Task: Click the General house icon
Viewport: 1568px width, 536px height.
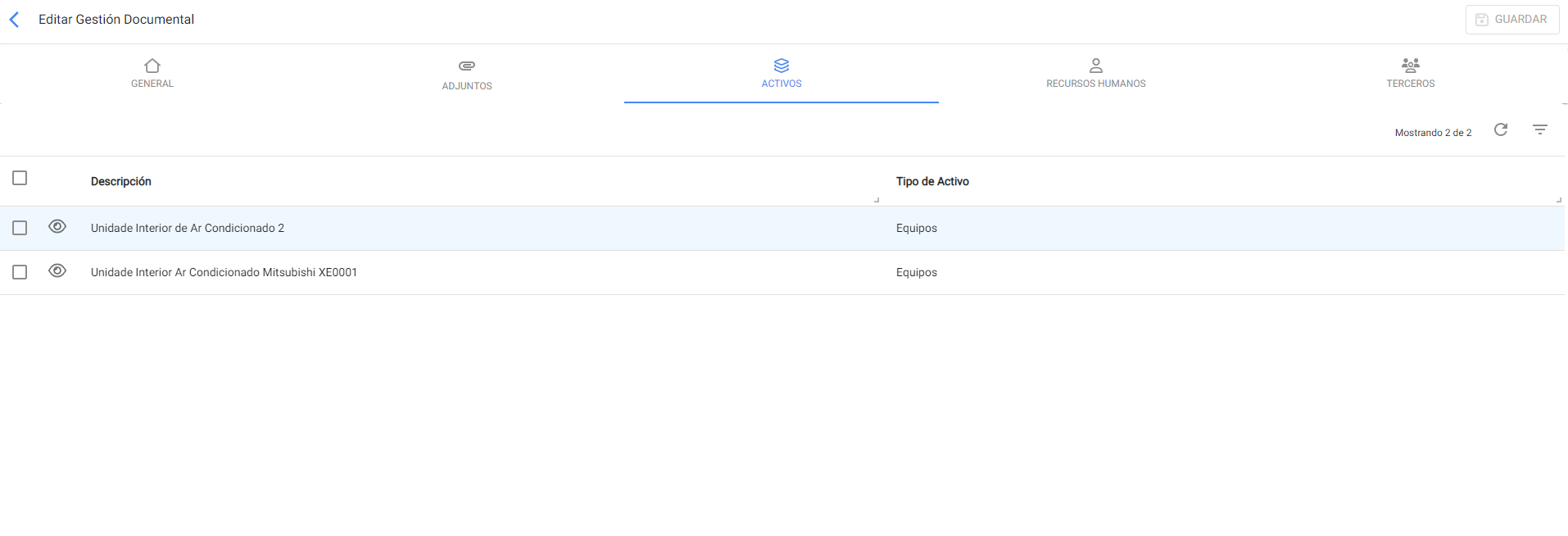Action: 152,66
